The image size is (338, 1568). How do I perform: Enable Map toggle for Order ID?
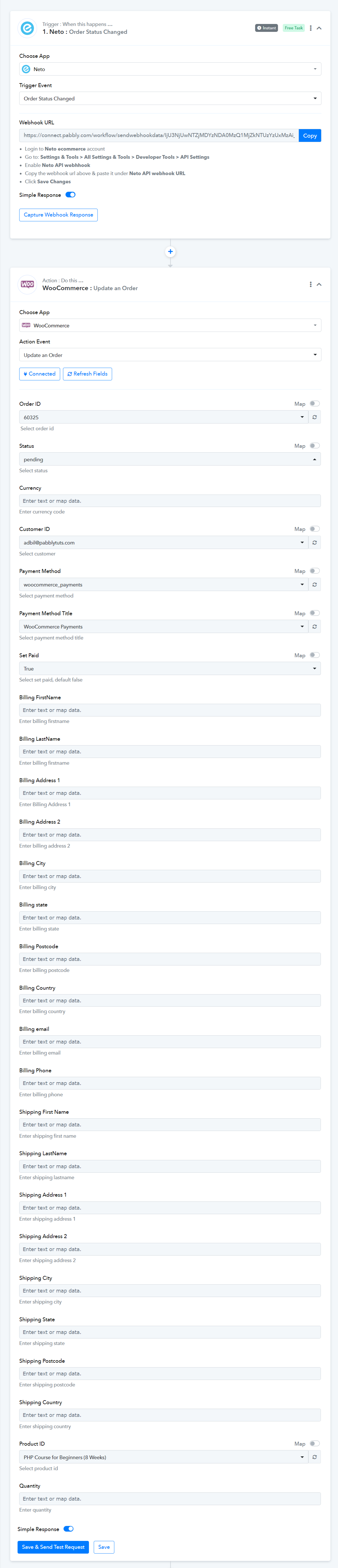click(x=314, y=403)
